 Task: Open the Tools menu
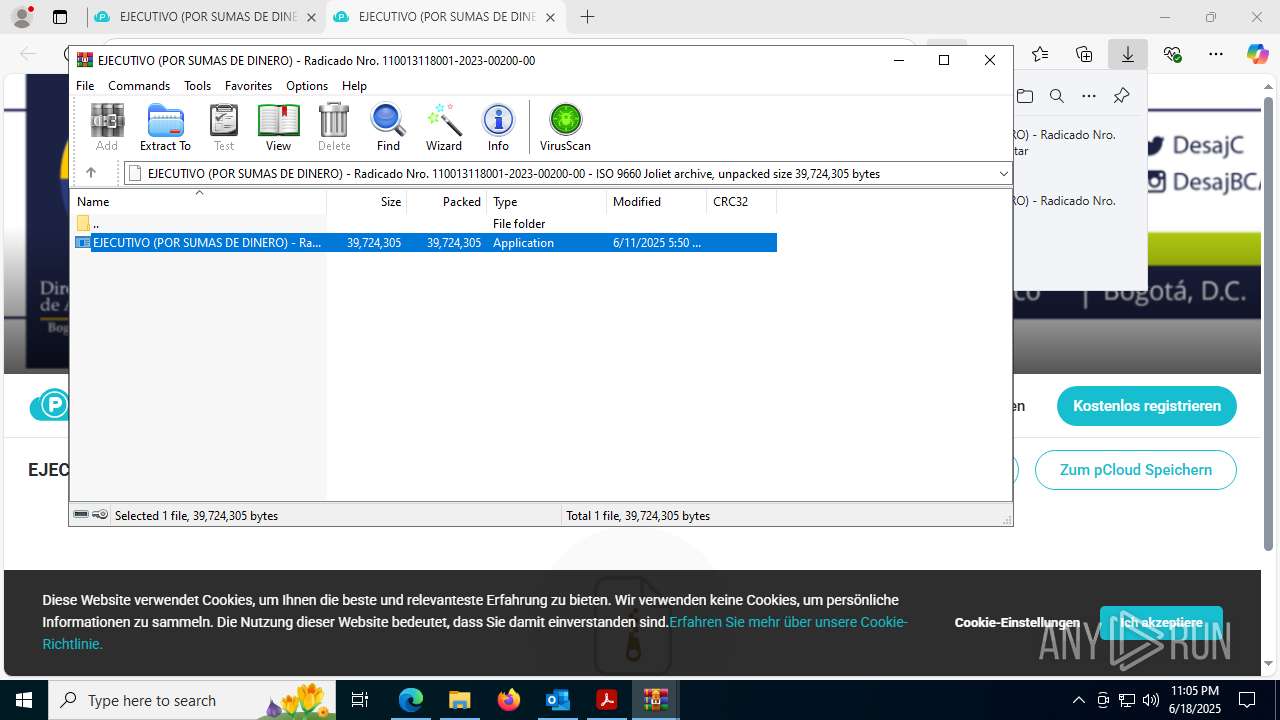pyautogui.click(x=197, y=86)
